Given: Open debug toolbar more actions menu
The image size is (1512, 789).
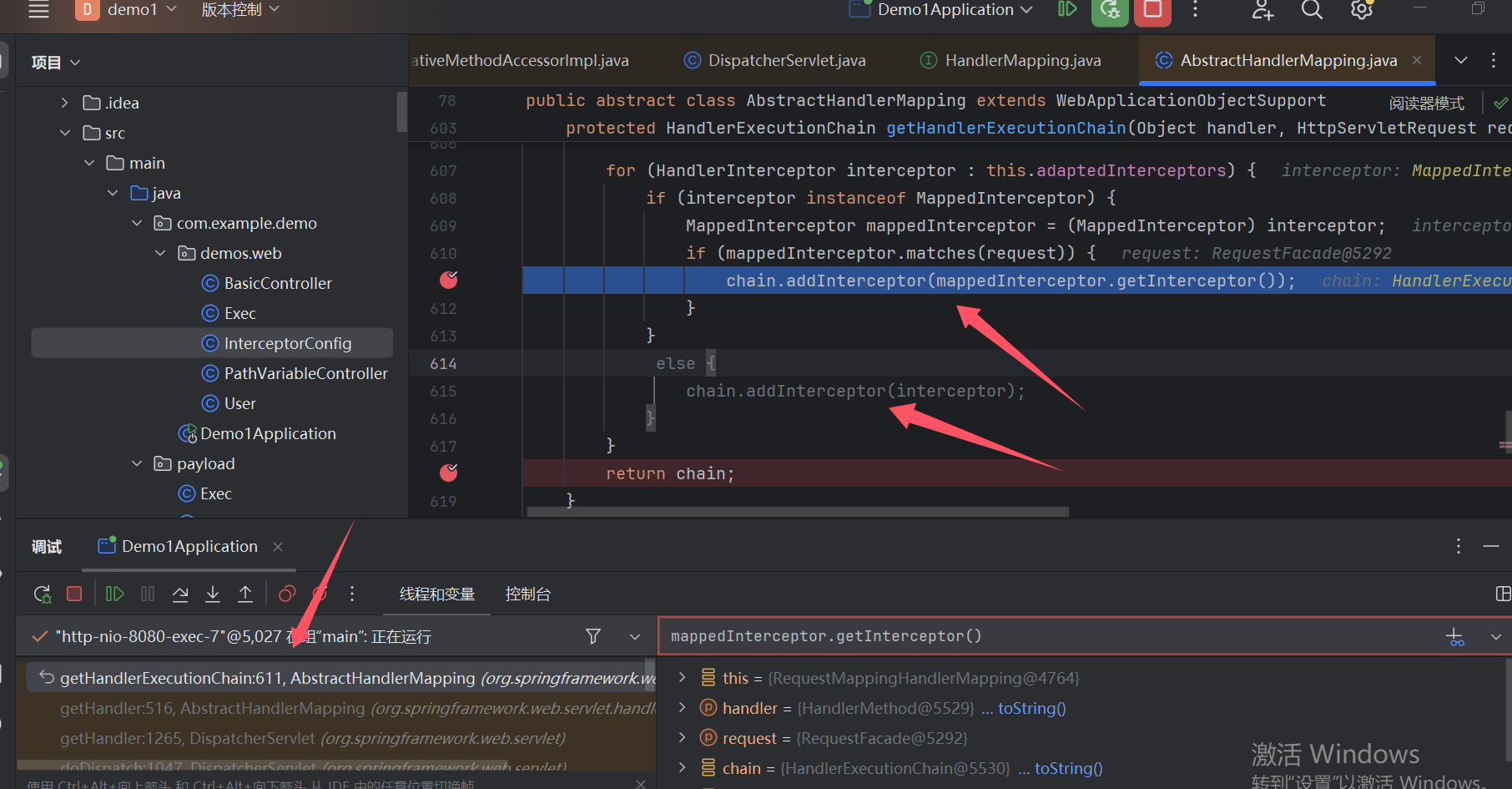Looking at the screenshot, I should 352,594.
